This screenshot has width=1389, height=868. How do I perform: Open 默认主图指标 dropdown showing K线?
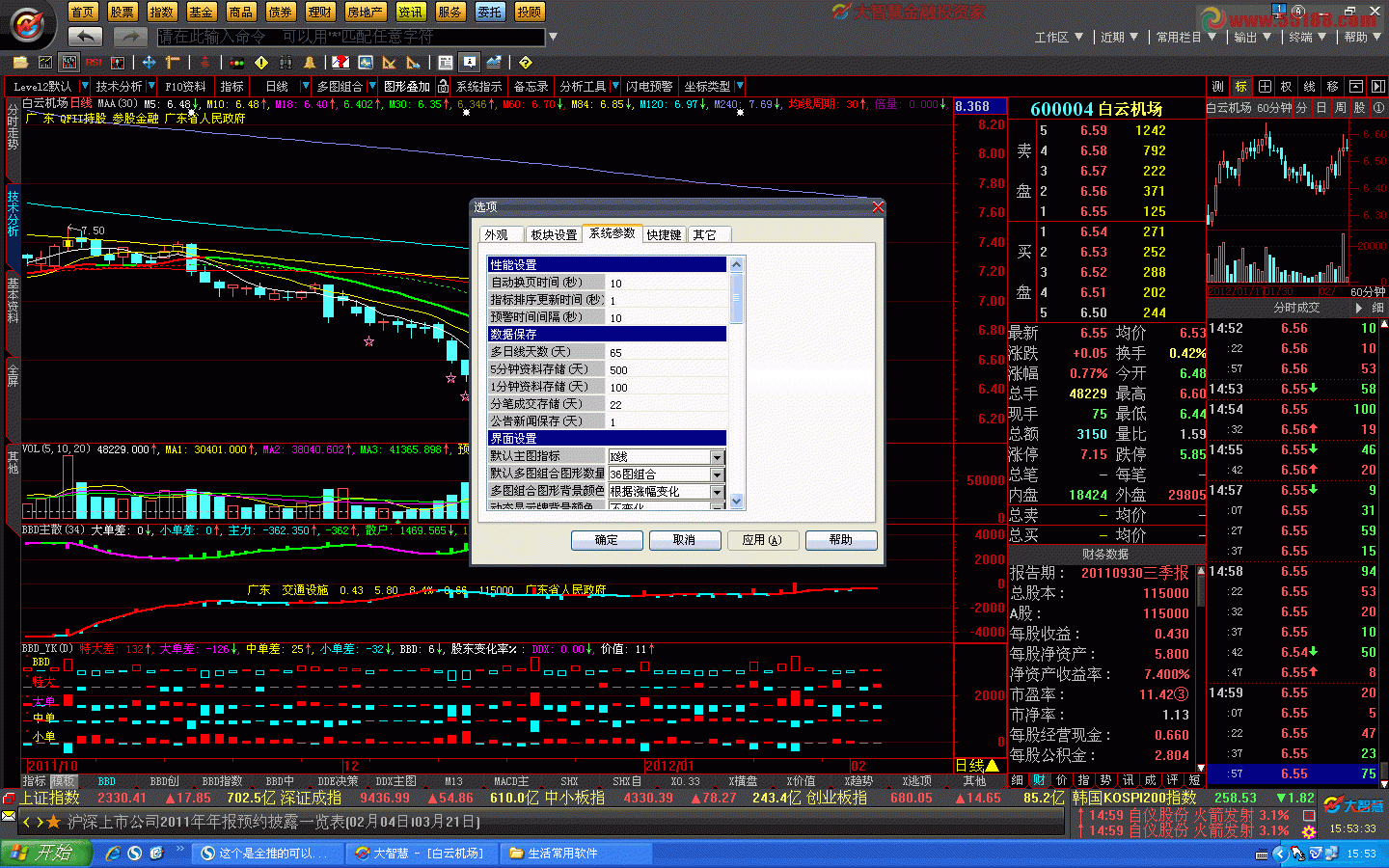point(717,457)
